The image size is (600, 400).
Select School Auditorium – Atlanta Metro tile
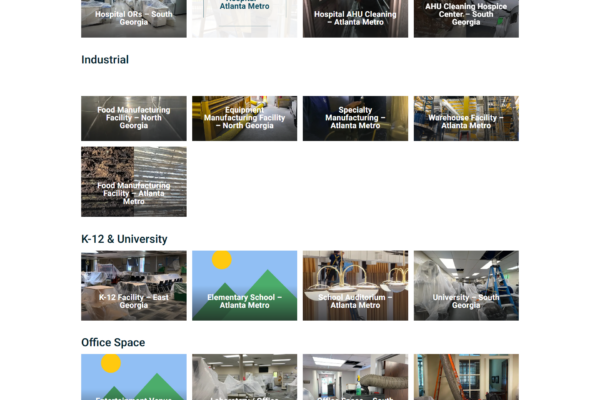(355, 286)
